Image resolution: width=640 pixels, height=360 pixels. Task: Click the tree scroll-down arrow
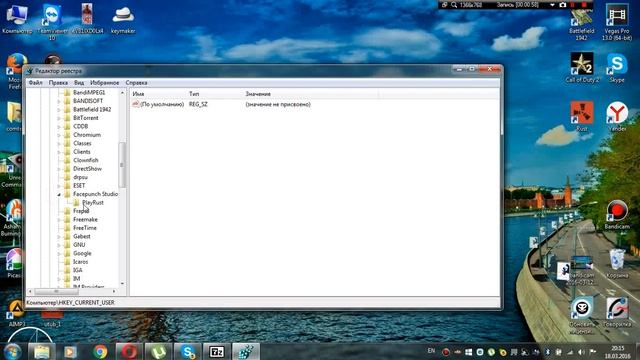[122, 284]
